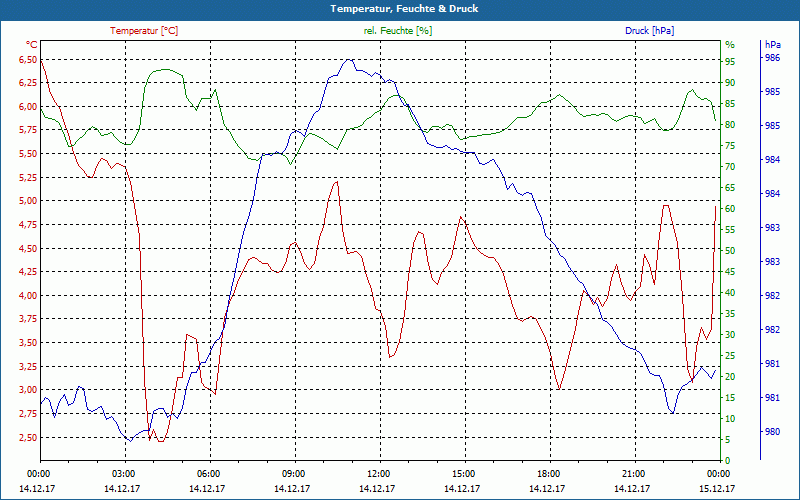Screen dimensions: 800x500
Task: Click the '30' humidity tick label
Action: [730, 335]
